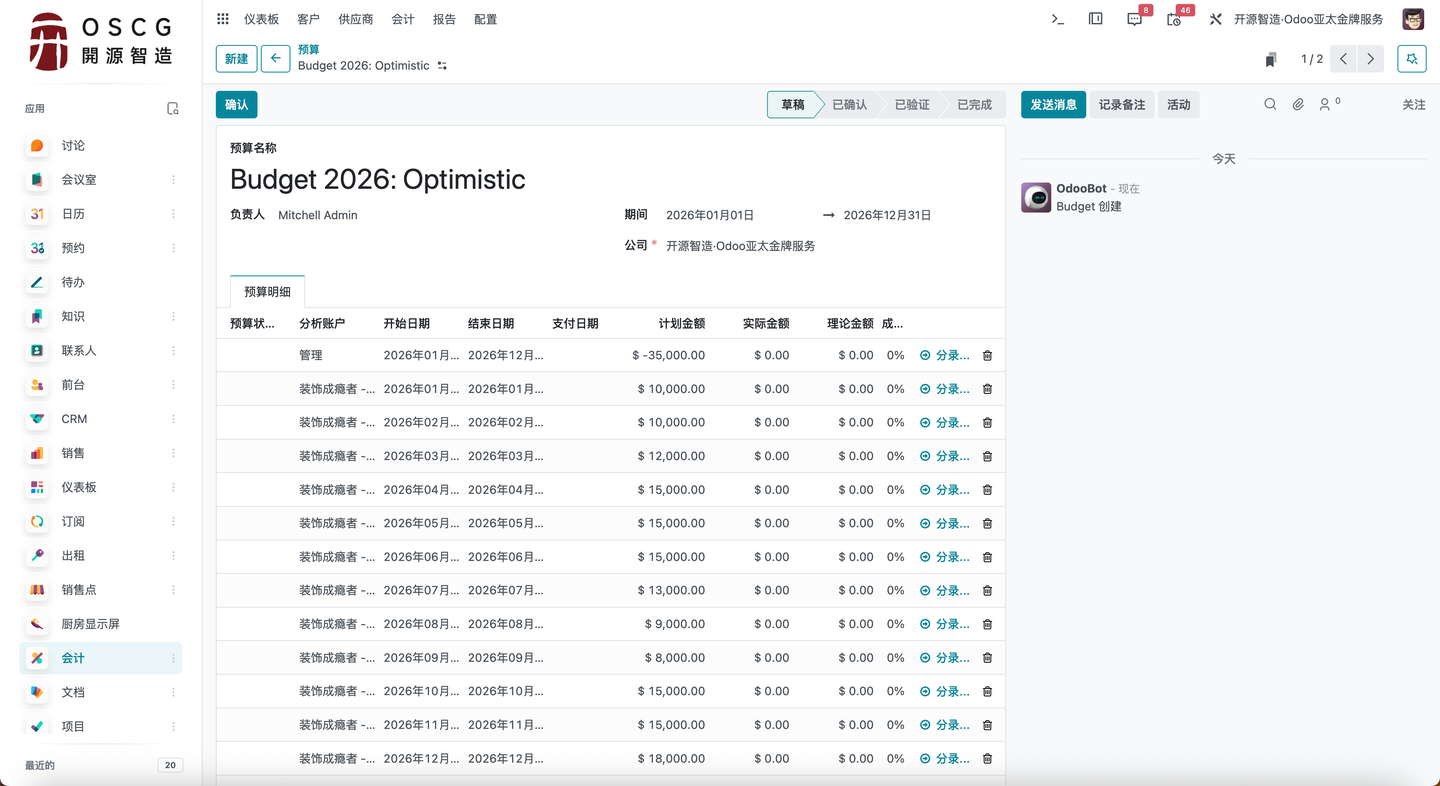The height and width of the screenshot is (786, 1440).
Task: Toggle the bookmark icon beside the pager
Action: (x=1271, y=59)
